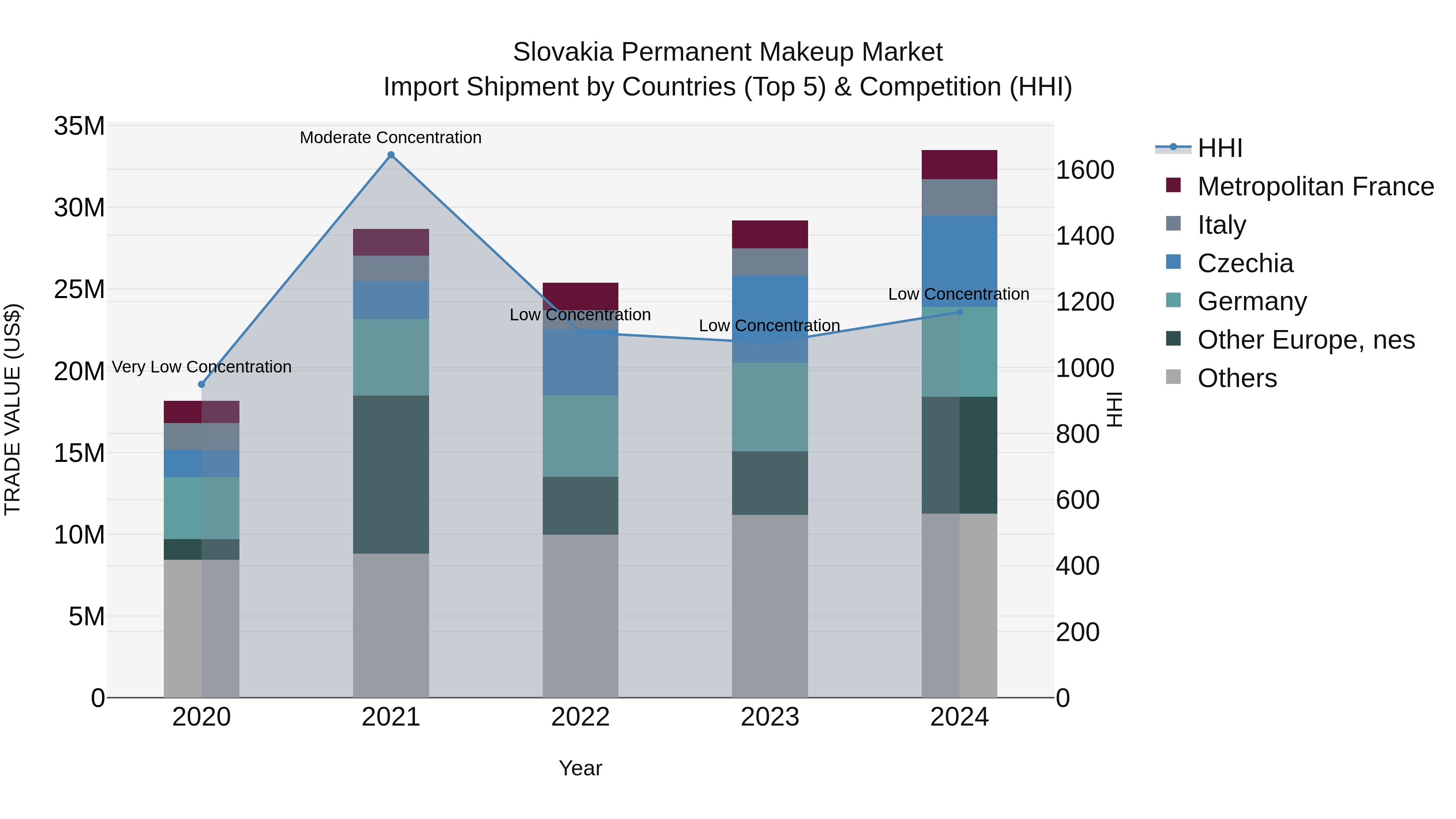1456x819 pixels.
Task: Click the Other Europe dark green swatch
Action: point(1173,338)
